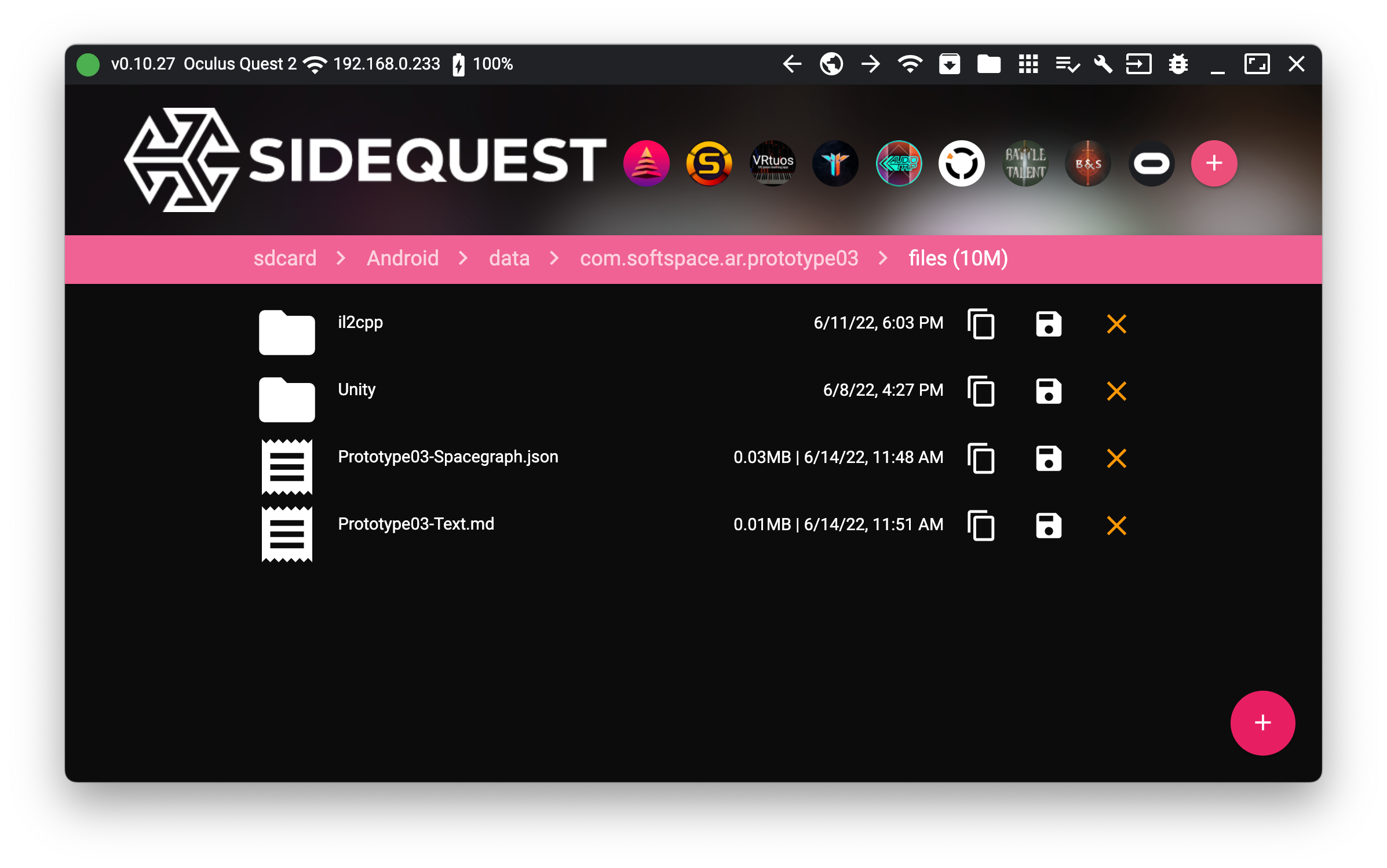The width and height of the screenshot is (1387, 868).
Task: Open the bug report icon
Action: click(x=1178, y=64)
